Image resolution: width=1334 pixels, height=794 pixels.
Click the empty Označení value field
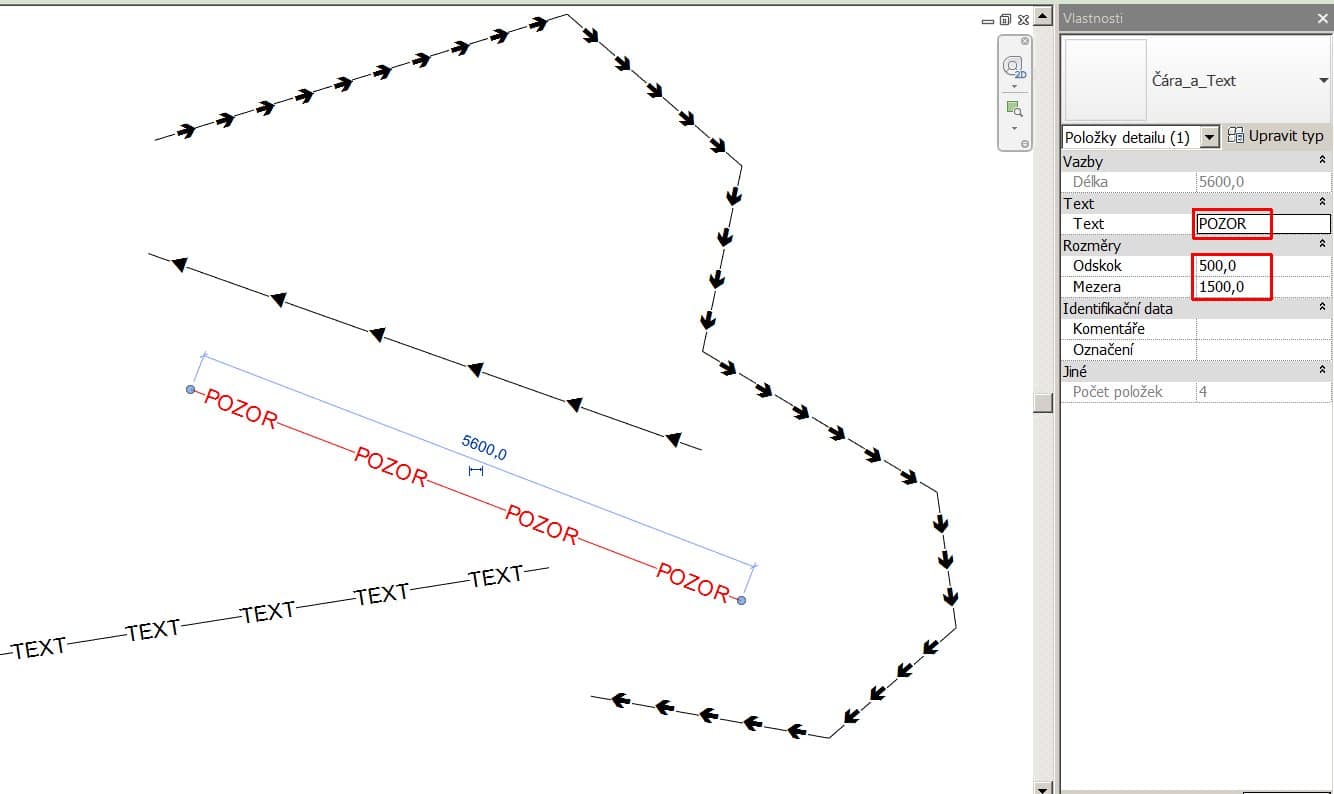tap(1264, 350)
